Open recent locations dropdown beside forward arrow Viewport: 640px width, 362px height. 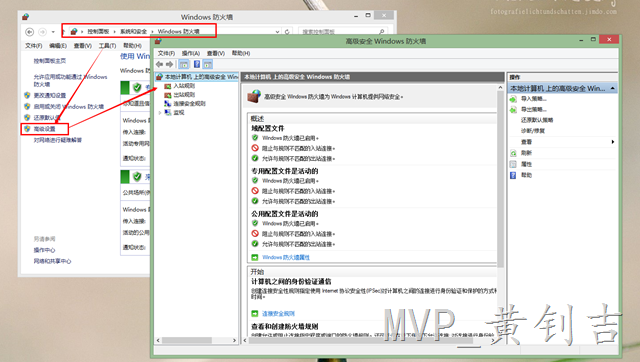53,32
